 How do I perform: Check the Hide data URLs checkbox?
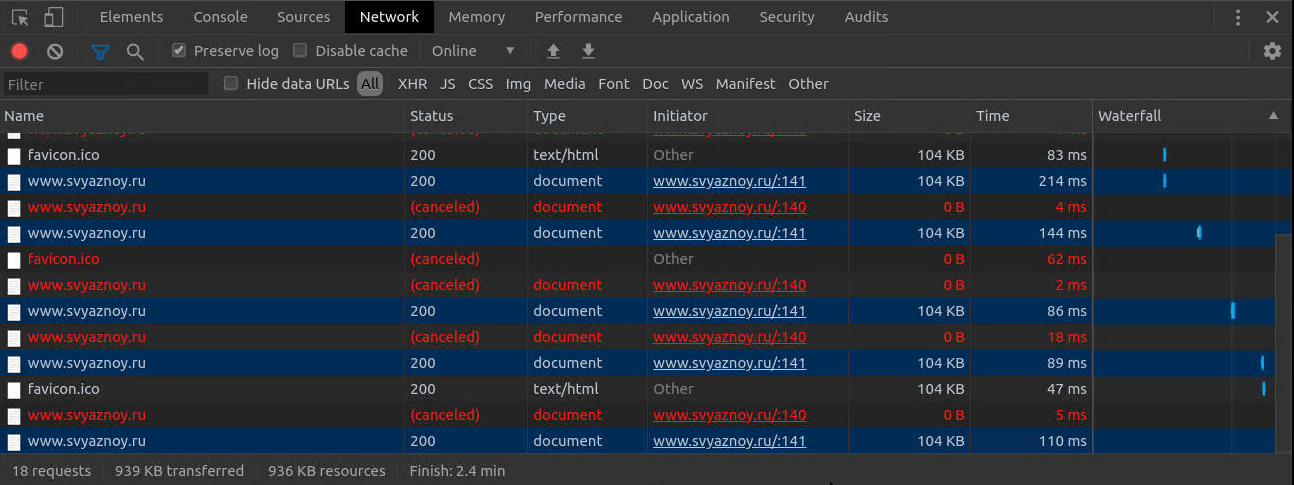[x=231, y=83]
